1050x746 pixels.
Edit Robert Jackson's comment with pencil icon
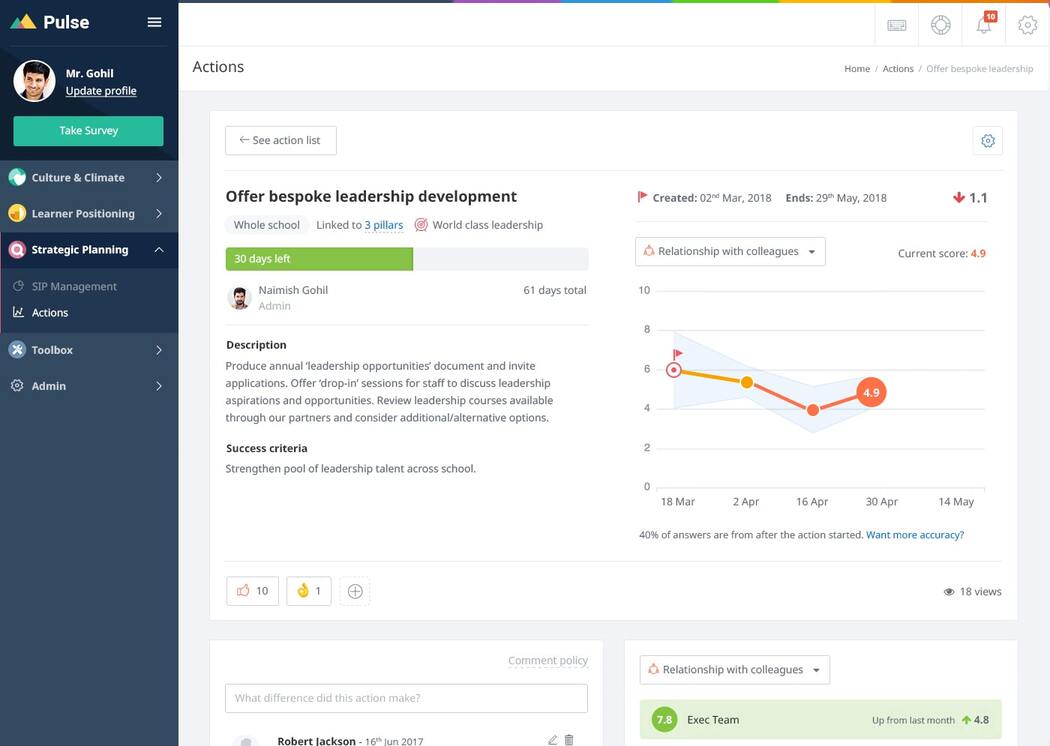pyautogui.click(x=552, y=740)
